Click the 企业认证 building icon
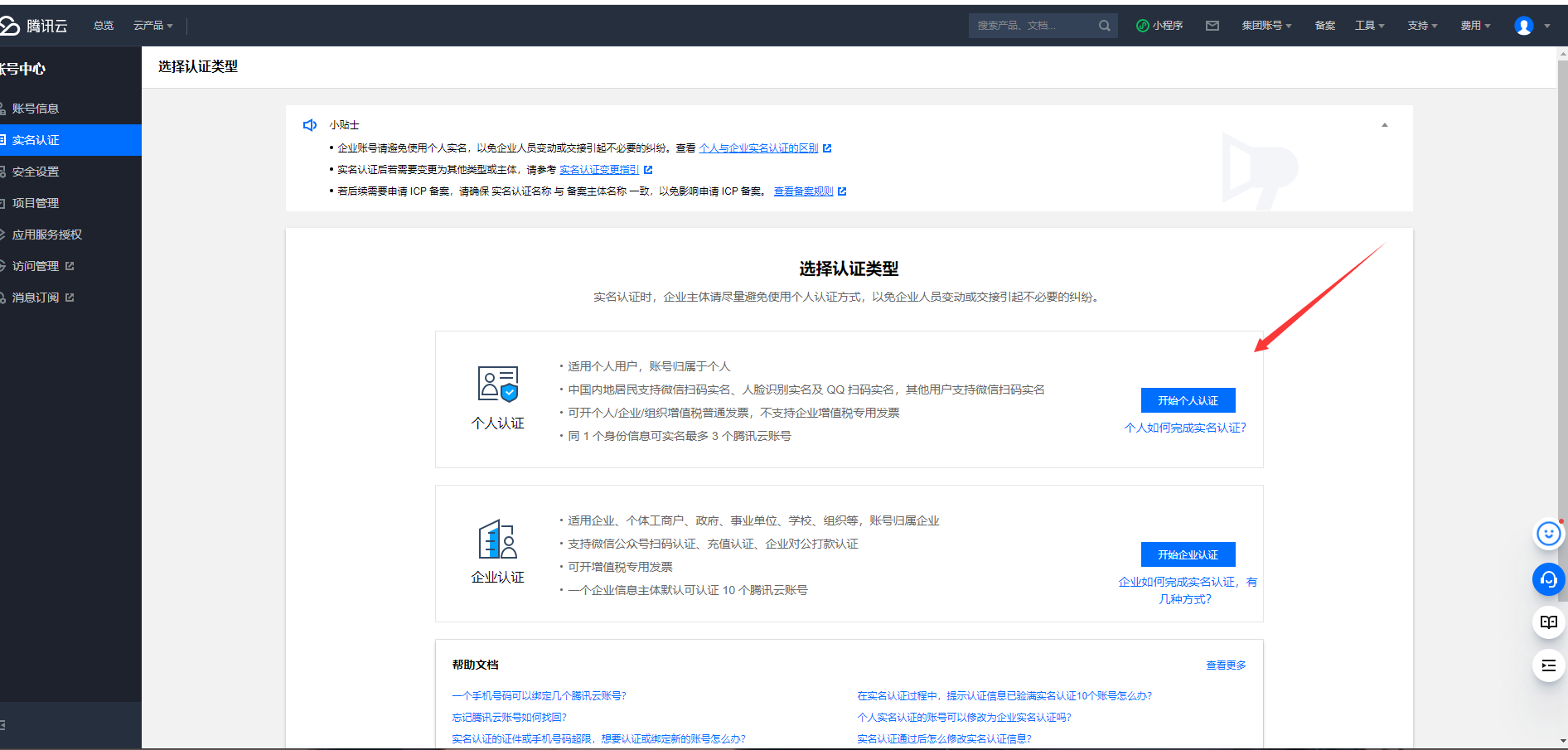The height and width of the screenshot is (750, 1568). tap(498, 540)
